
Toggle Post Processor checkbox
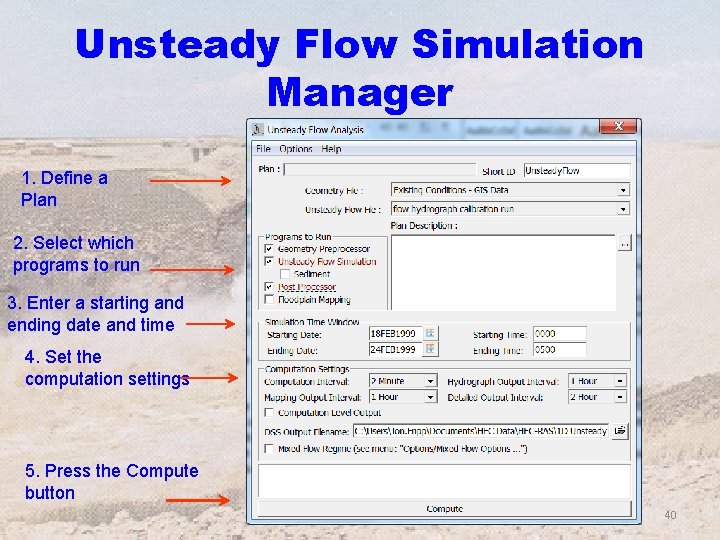click(x=270, y=287)
